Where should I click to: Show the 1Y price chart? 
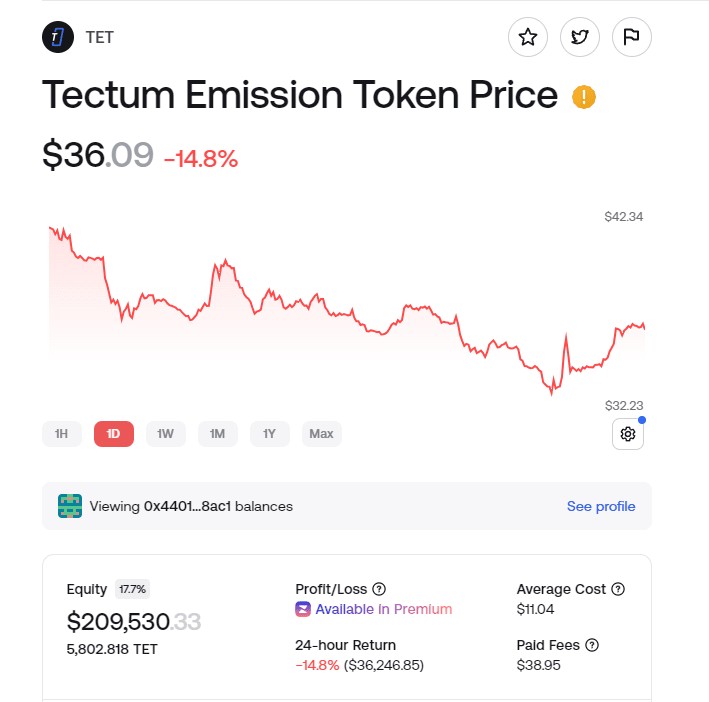tap(270, 434)
